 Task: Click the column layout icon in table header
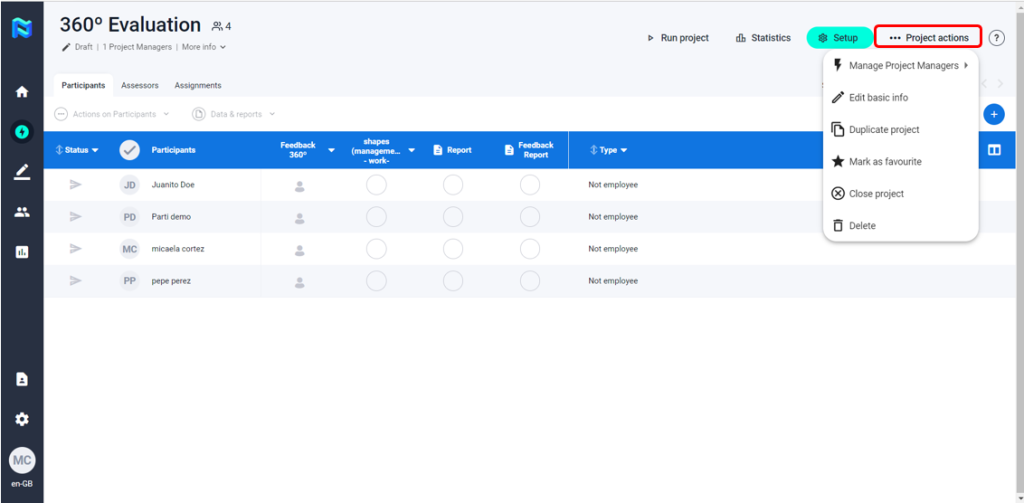994,150
